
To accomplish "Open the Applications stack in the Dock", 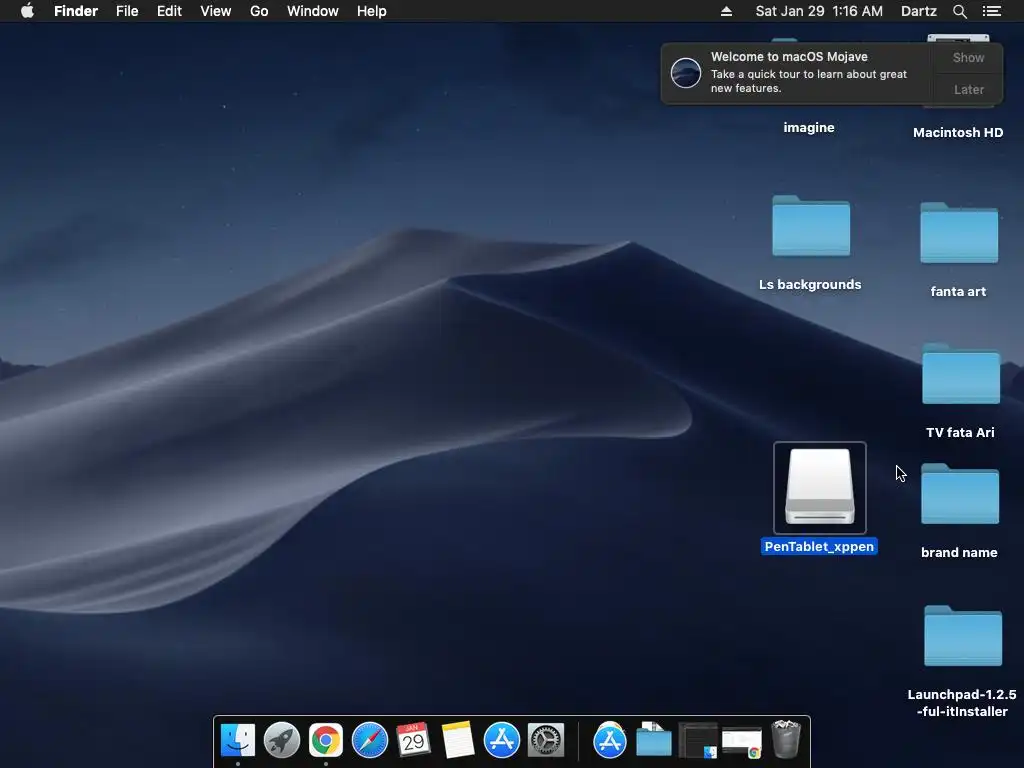I will point(609,740).
